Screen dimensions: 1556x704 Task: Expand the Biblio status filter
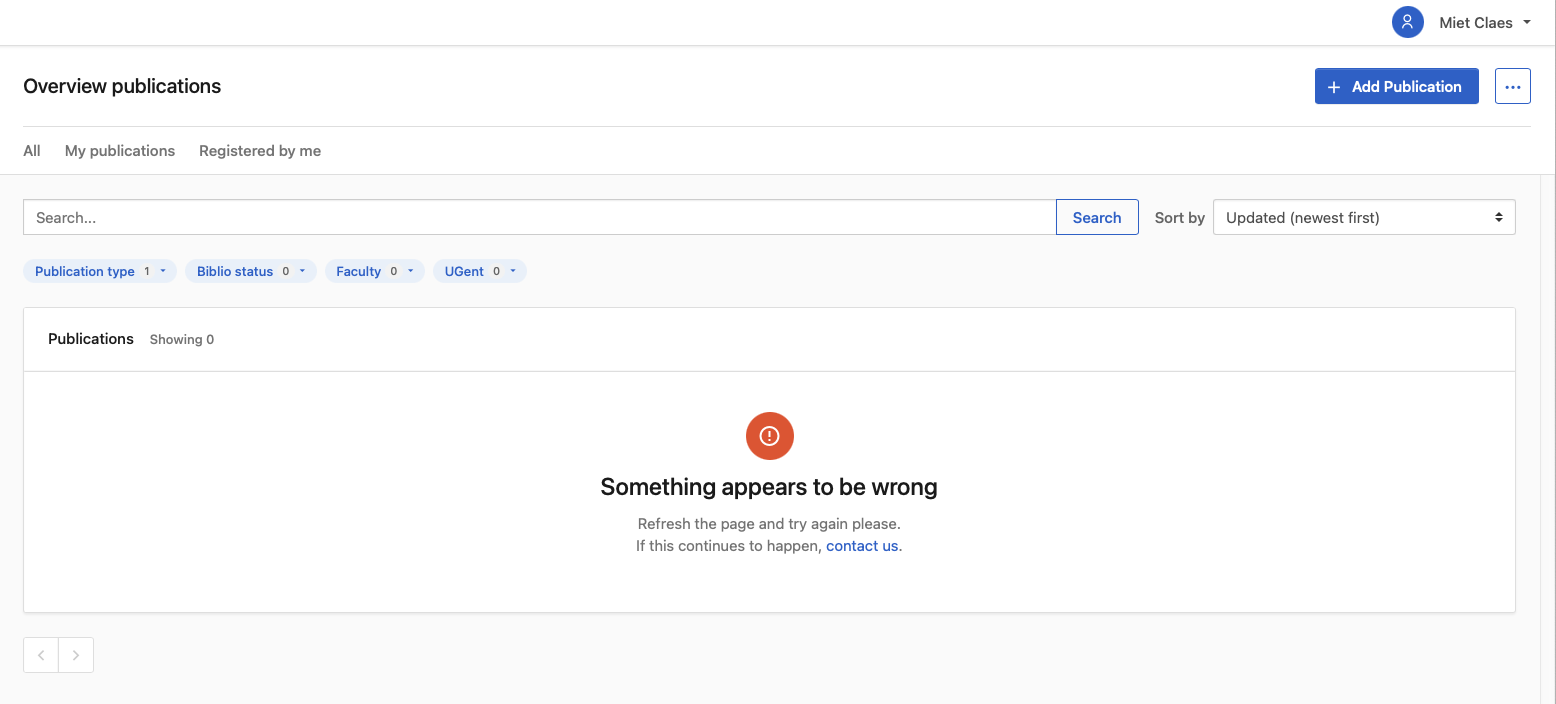tap(251, 271)
